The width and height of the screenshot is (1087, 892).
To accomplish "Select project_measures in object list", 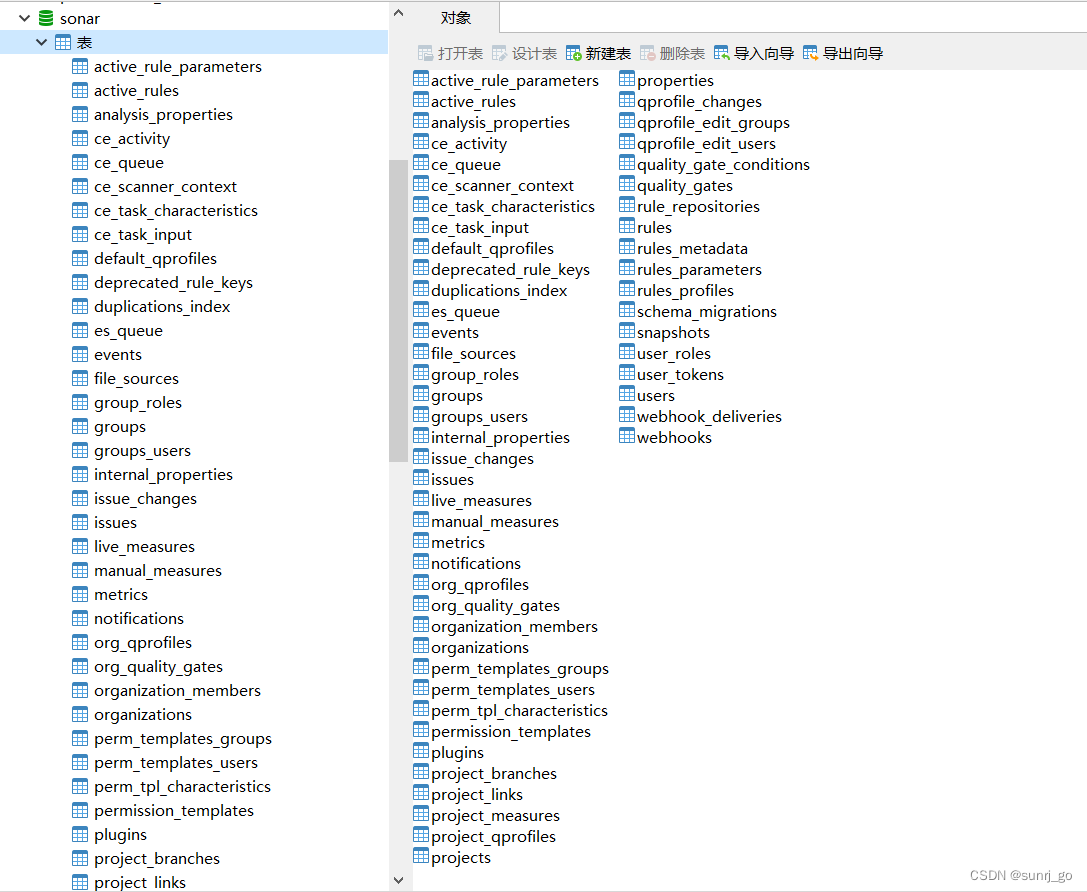I will coord(495,816).
